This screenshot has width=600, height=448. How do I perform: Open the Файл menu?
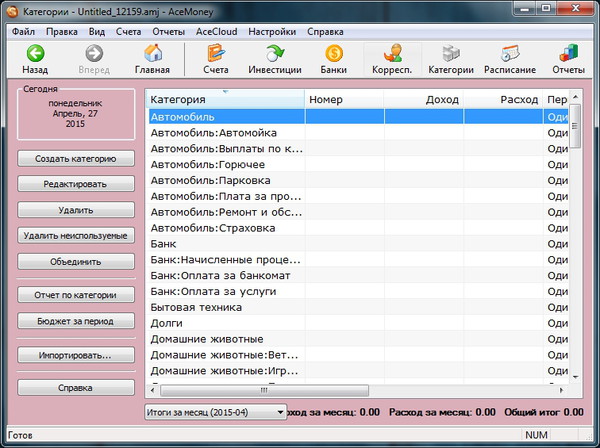coord(24,31)
